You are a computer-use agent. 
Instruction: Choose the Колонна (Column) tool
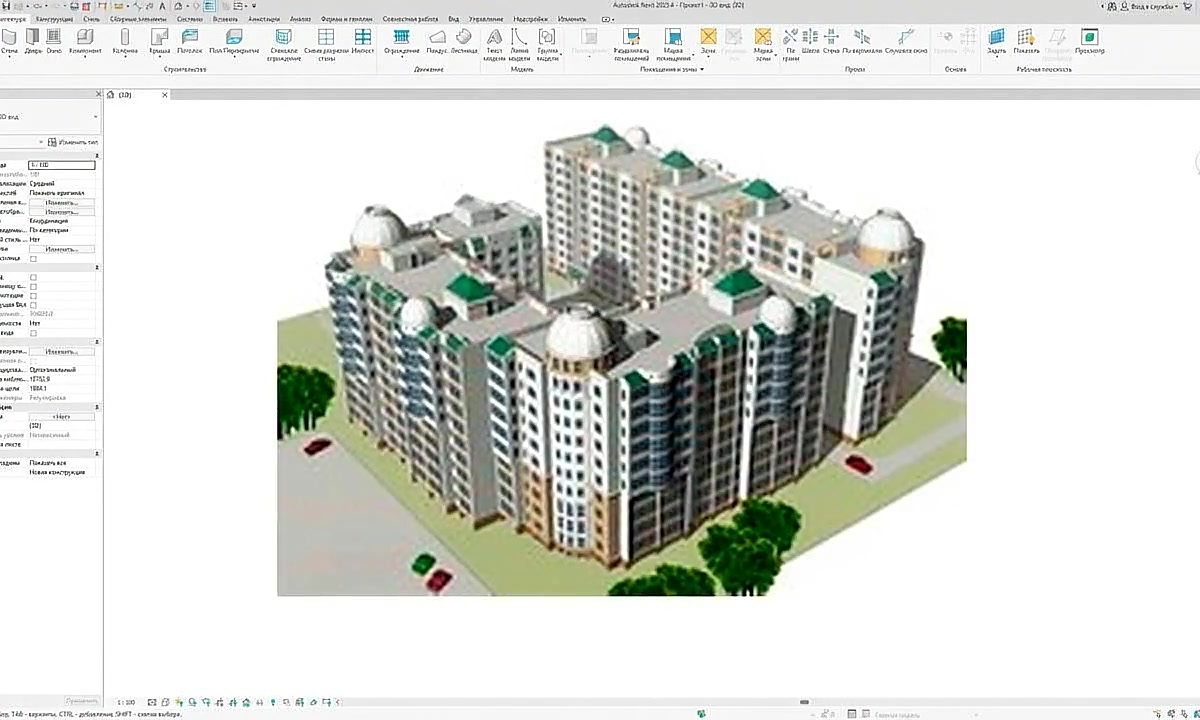[126, 41]
